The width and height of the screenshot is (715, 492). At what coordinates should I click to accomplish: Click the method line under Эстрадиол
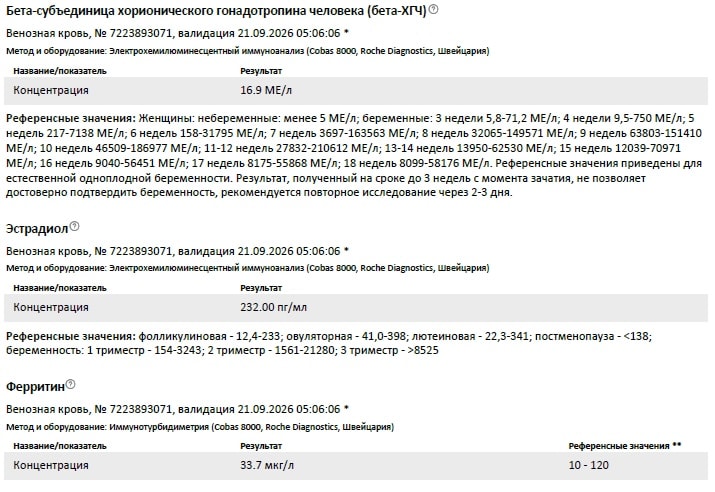coord(248,268)
